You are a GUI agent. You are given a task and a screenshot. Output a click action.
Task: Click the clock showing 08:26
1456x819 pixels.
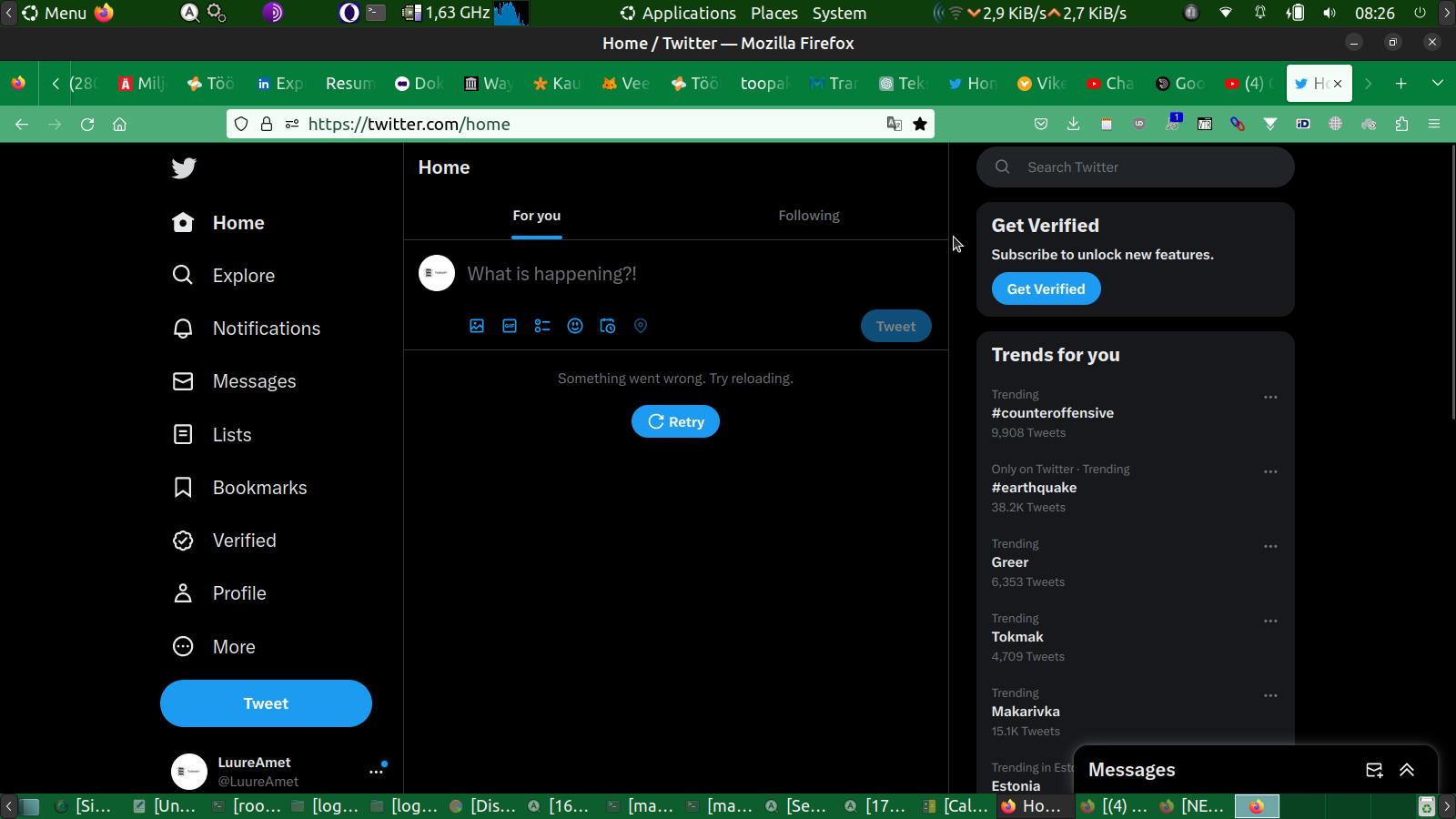(x=1374, y=13)
